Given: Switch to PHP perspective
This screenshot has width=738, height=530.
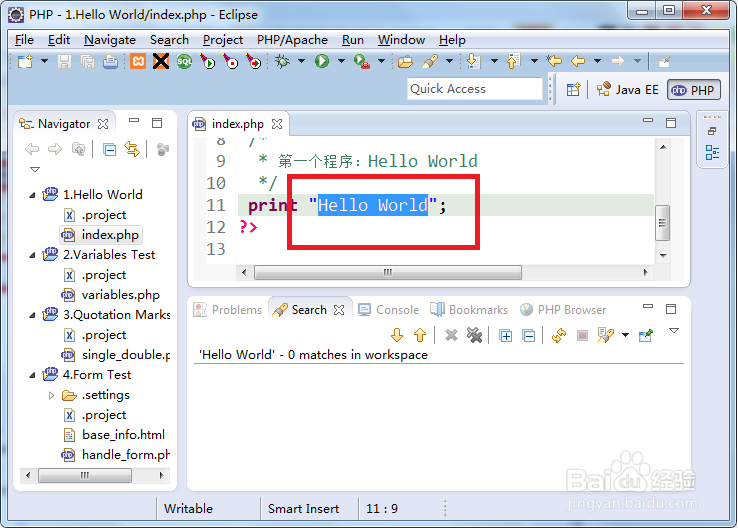Looking at the screenshot, I should point(693,89).
